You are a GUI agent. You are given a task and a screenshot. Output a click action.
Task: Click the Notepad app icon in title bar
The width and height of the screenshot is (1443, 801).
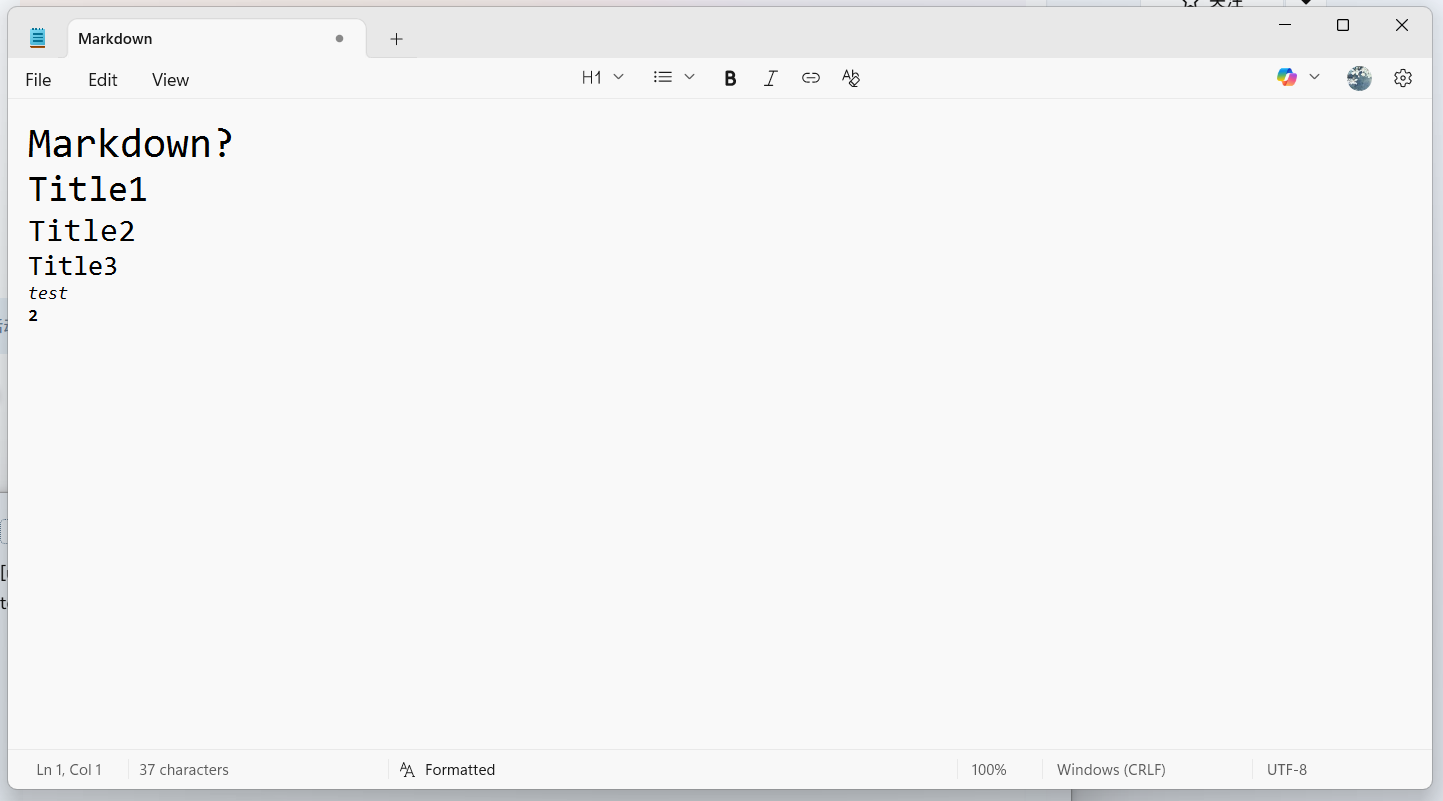[38, 39]
